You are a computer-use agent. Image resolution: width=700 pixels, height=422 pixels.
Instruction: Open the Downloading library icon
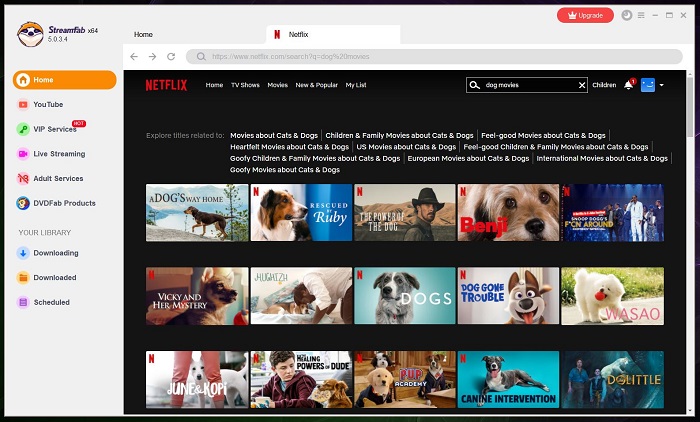pyautogui.click(x=23, y=253)
